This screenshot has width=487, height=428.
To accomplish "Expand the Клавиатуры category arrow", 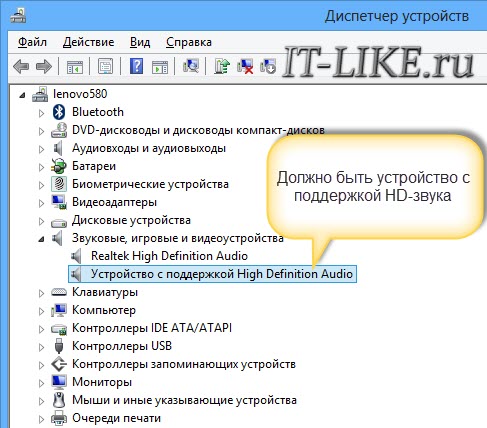I will [x=41, y=293].
